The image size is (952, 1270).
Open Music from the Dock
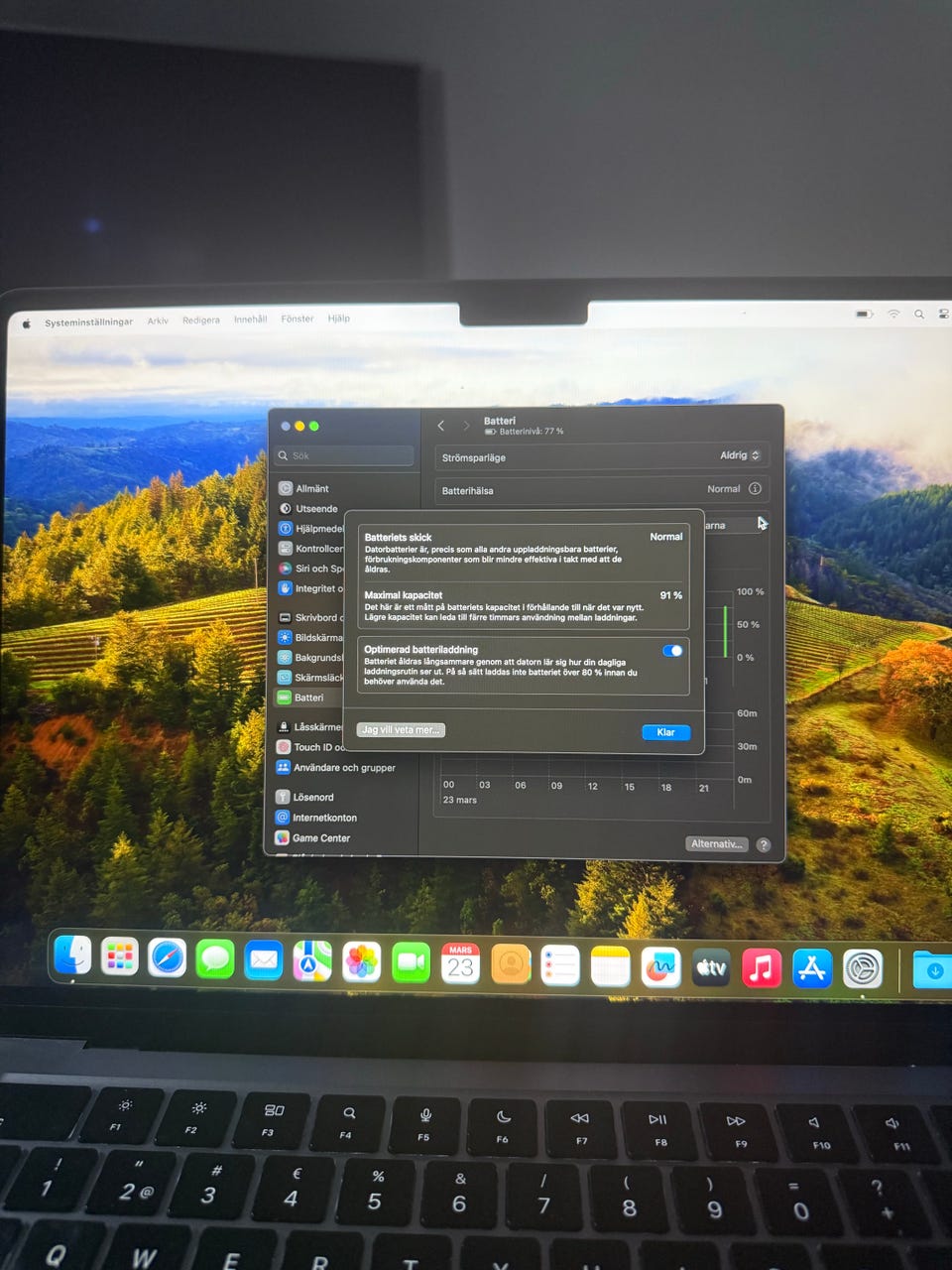tap(762, 967)
